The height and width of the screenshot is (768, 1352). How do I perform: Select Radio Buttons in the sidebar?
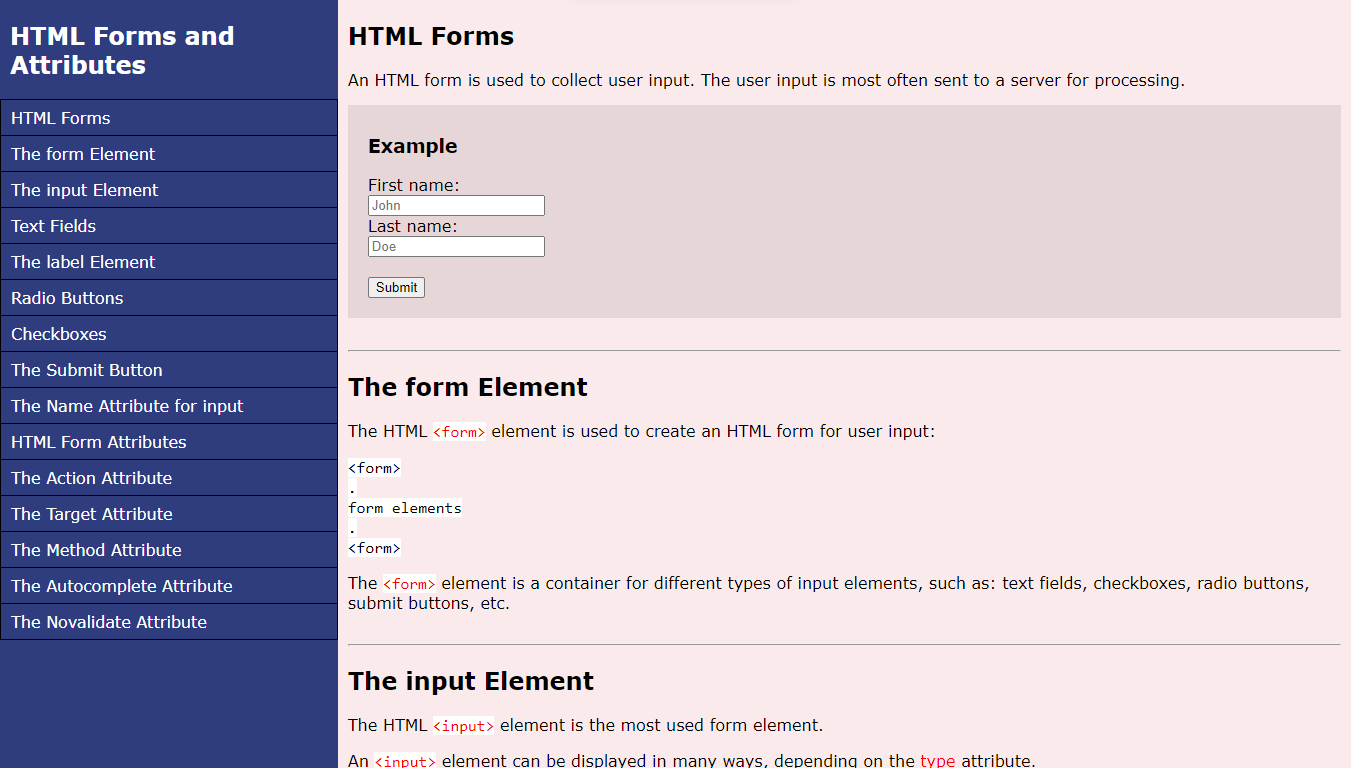point(169,298)
